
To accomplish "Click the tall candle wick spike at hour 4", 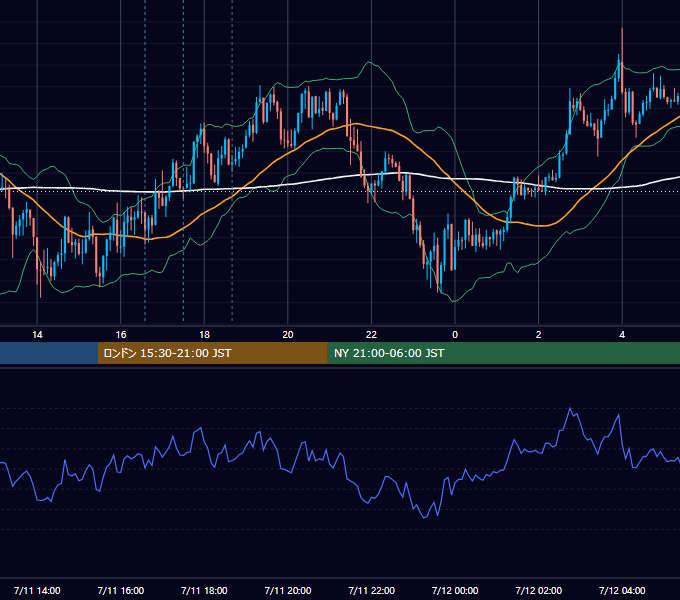I will [622, 48].
